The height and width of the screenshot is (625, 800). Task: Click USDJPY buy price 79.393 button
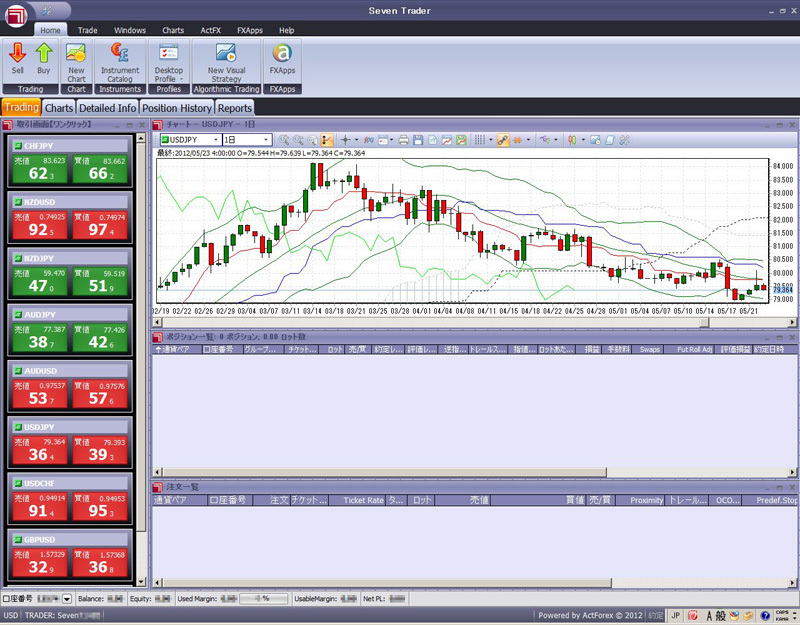click(100, 450)
